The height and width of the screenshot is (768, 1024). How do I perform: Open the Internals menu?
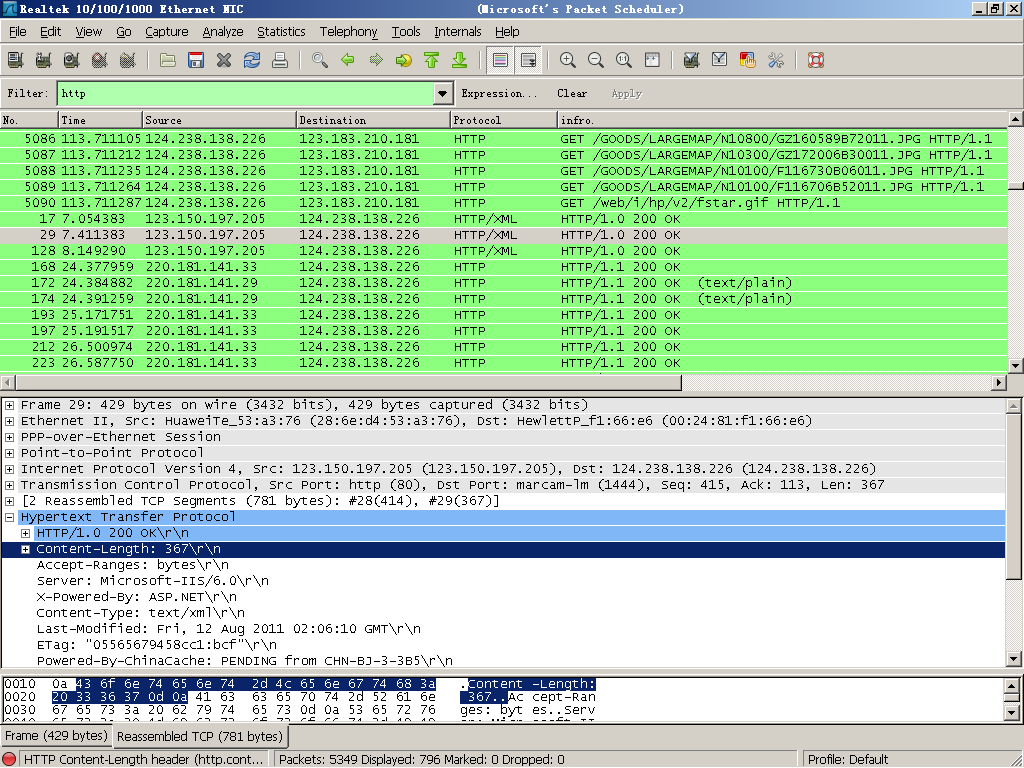tap(458, 31)
